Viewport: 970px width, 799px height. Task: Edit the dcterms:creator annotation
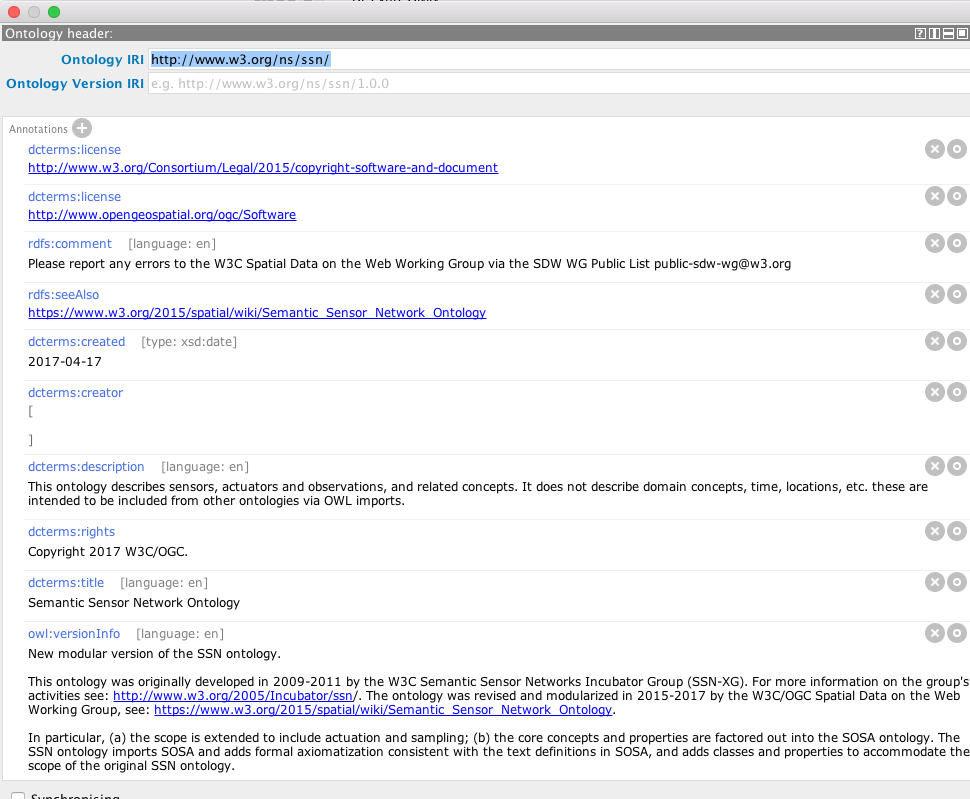tap(956, 391)
